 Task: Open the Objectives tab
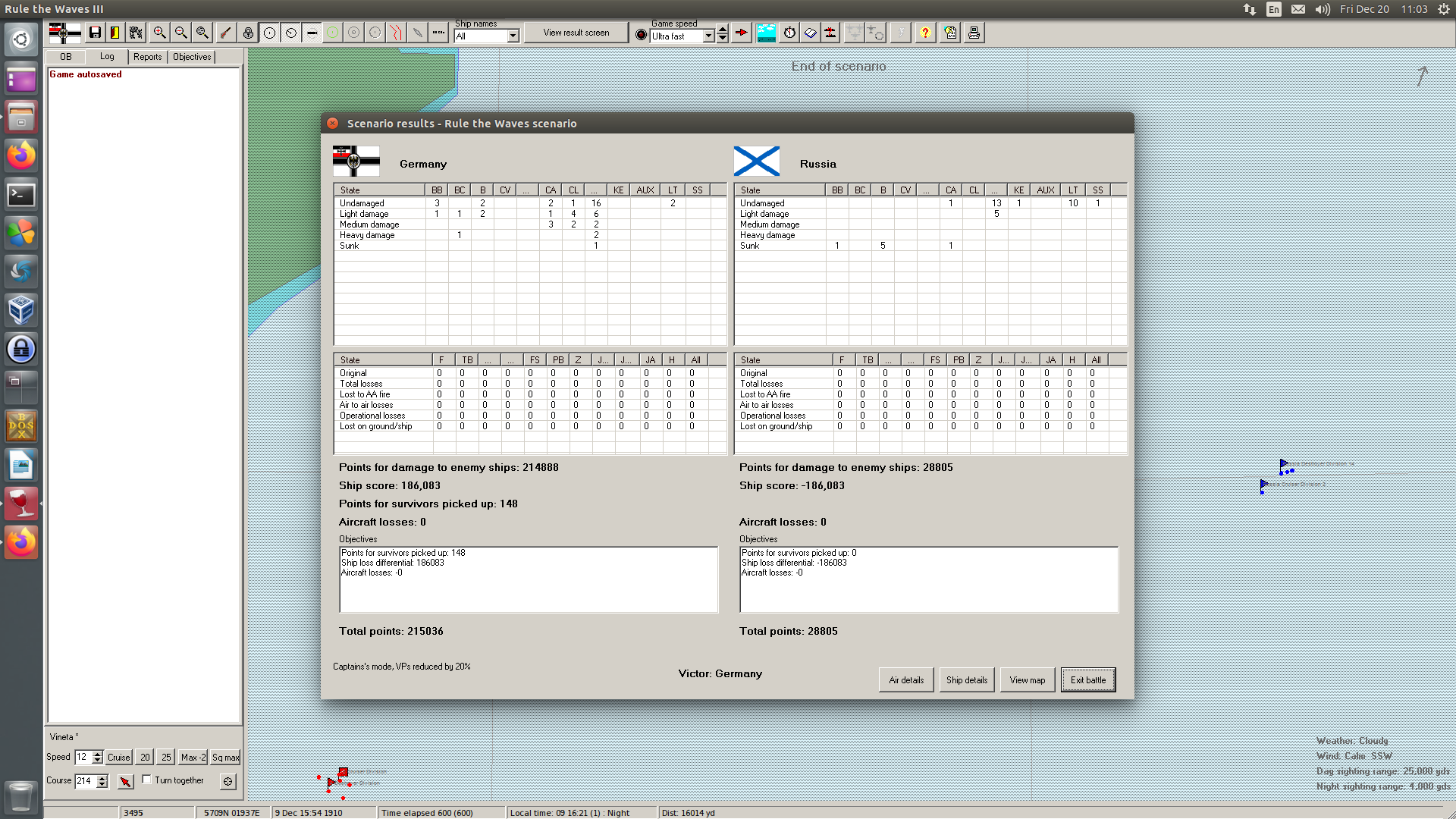192,57
